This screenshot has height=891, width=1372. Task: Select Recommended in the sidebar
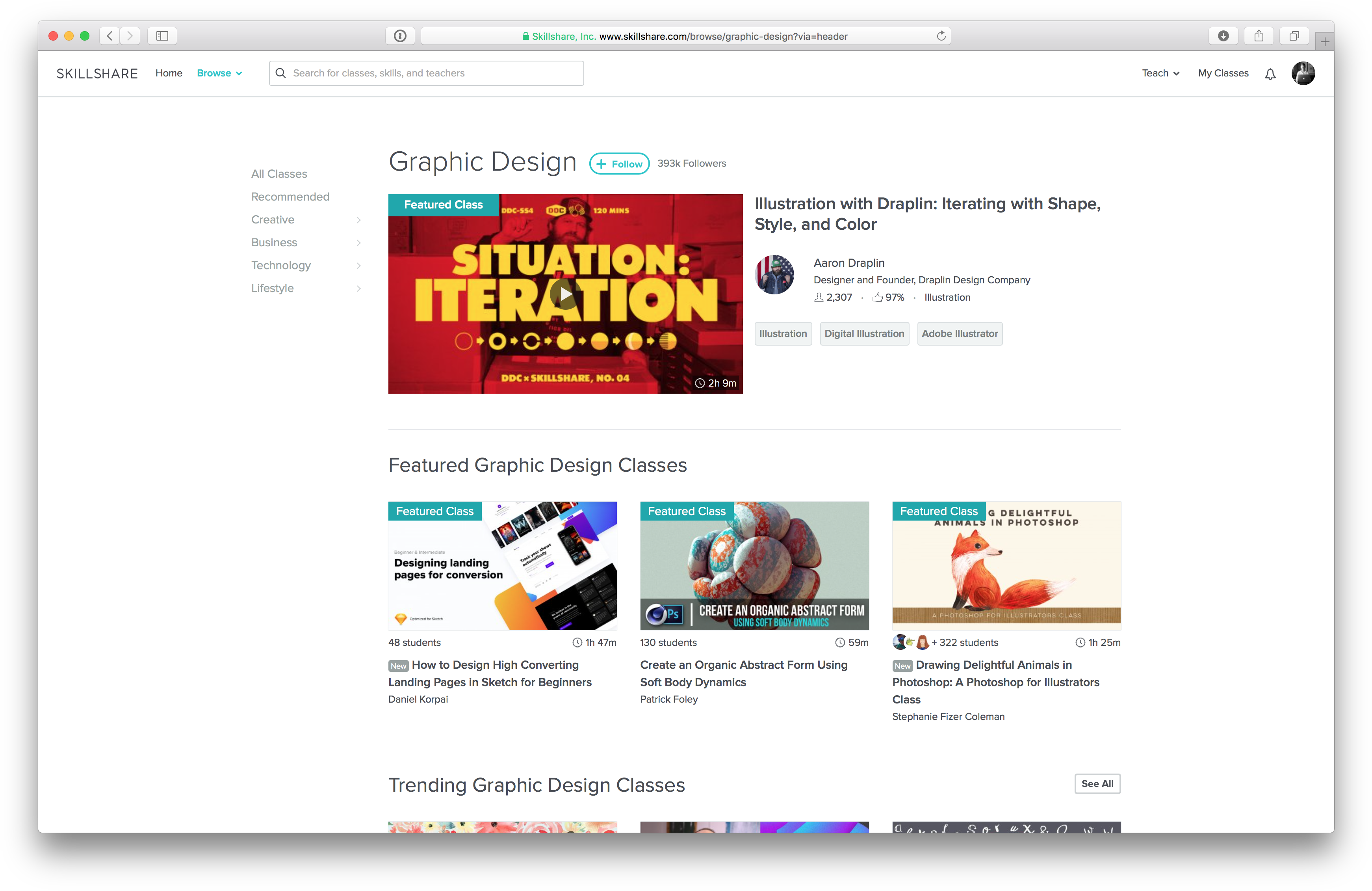coord(290,197)
